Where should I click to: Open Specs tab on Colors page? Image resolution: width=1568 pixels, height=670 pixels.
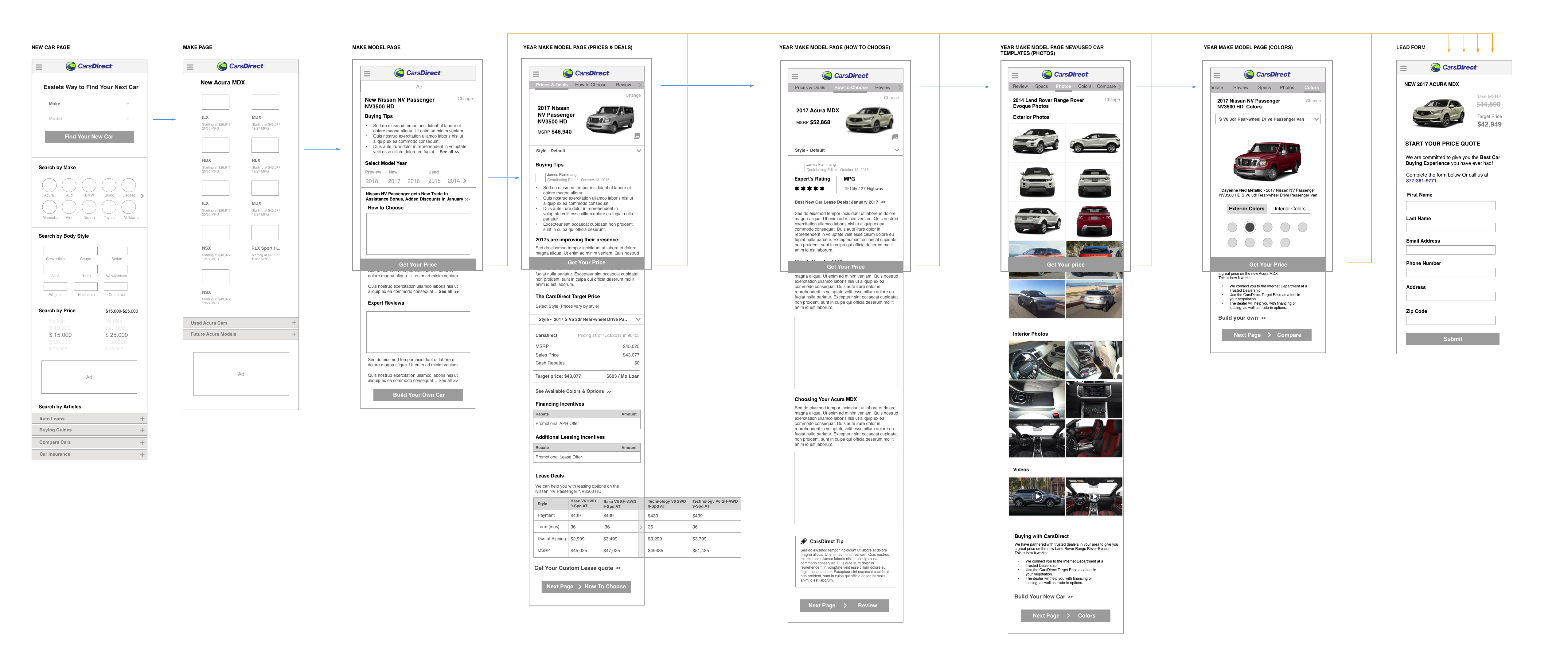1264,88
